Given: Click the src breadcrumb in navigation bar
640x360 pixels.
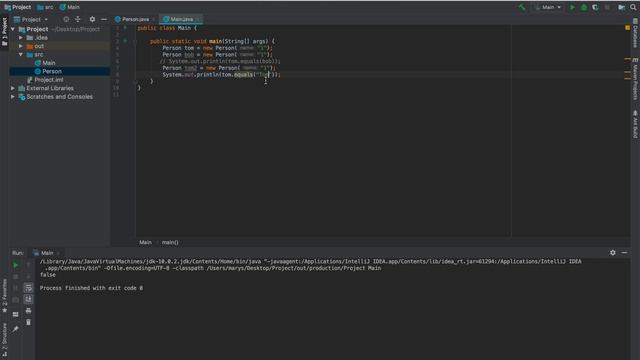Looking at the screenshot, I should 45,7.
